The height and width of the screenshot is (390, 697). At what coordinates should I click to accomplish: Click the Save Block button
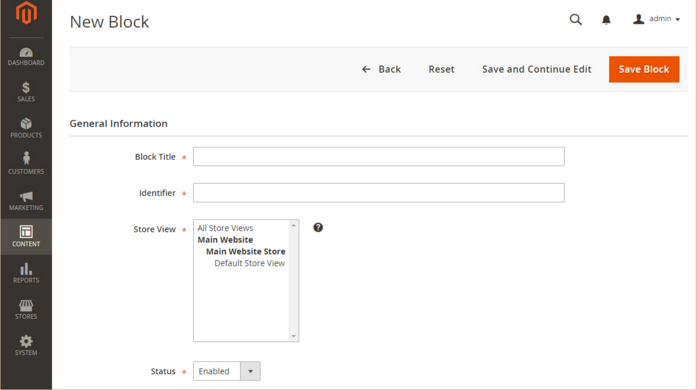tap(644, 69)
